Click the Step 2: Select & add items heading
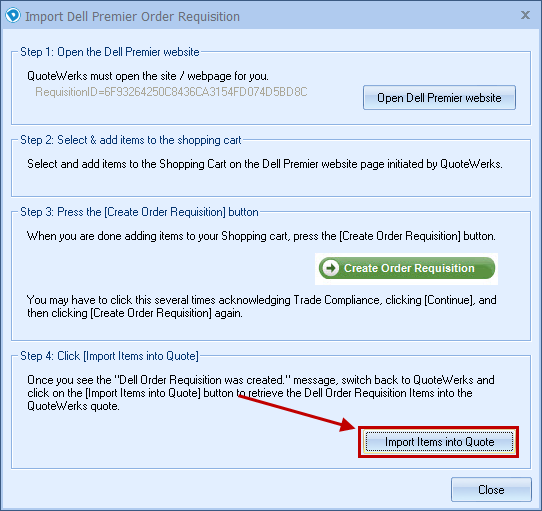 pos(131,140)
